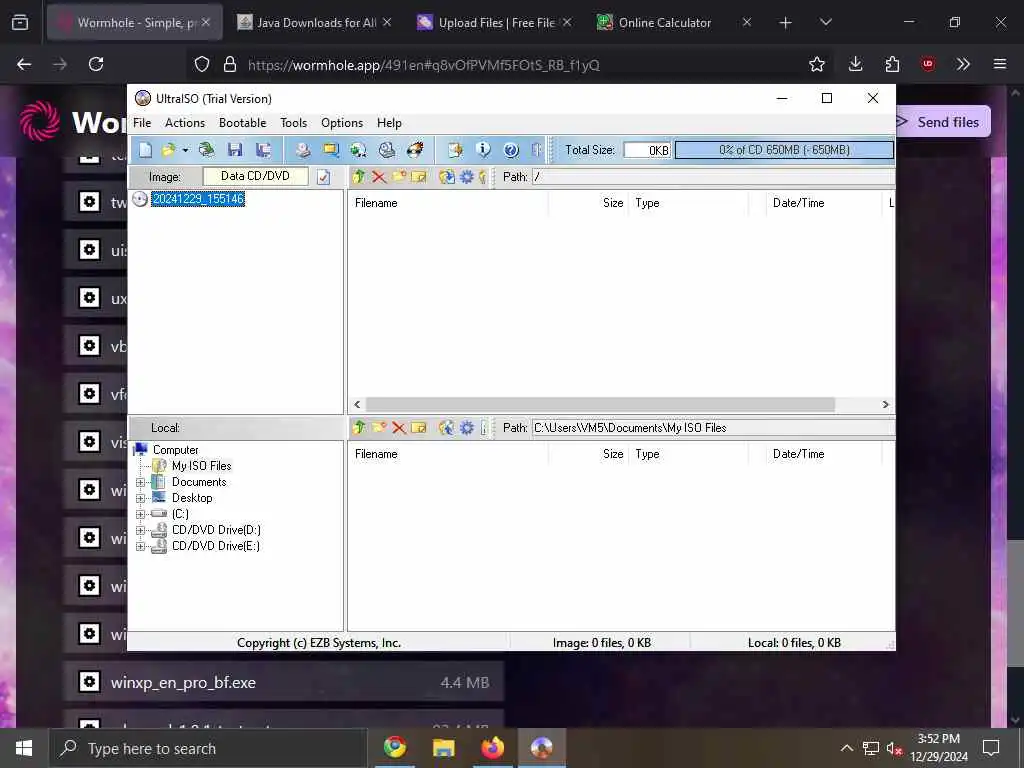
Task: Click the Mount to Virtual Drive icon
Action: pyautogui.click(x=387, y=150)
